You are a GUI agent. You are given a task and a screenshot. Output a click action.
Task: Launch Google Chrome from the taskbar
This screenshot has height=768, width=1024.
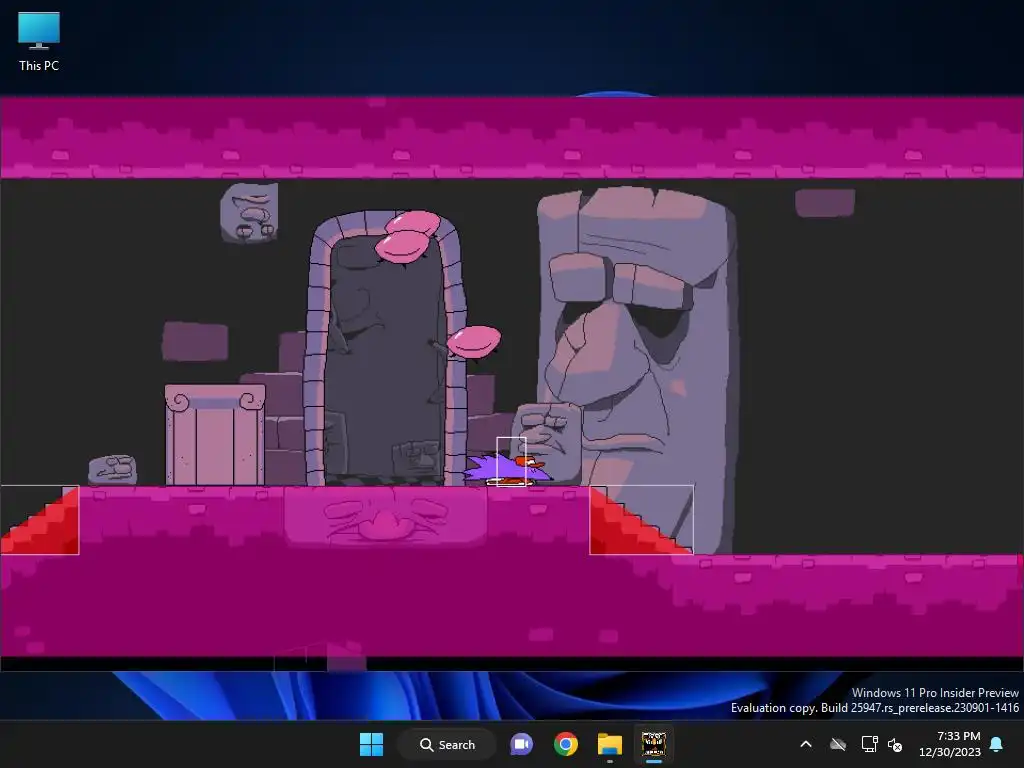tap(566, 744)
